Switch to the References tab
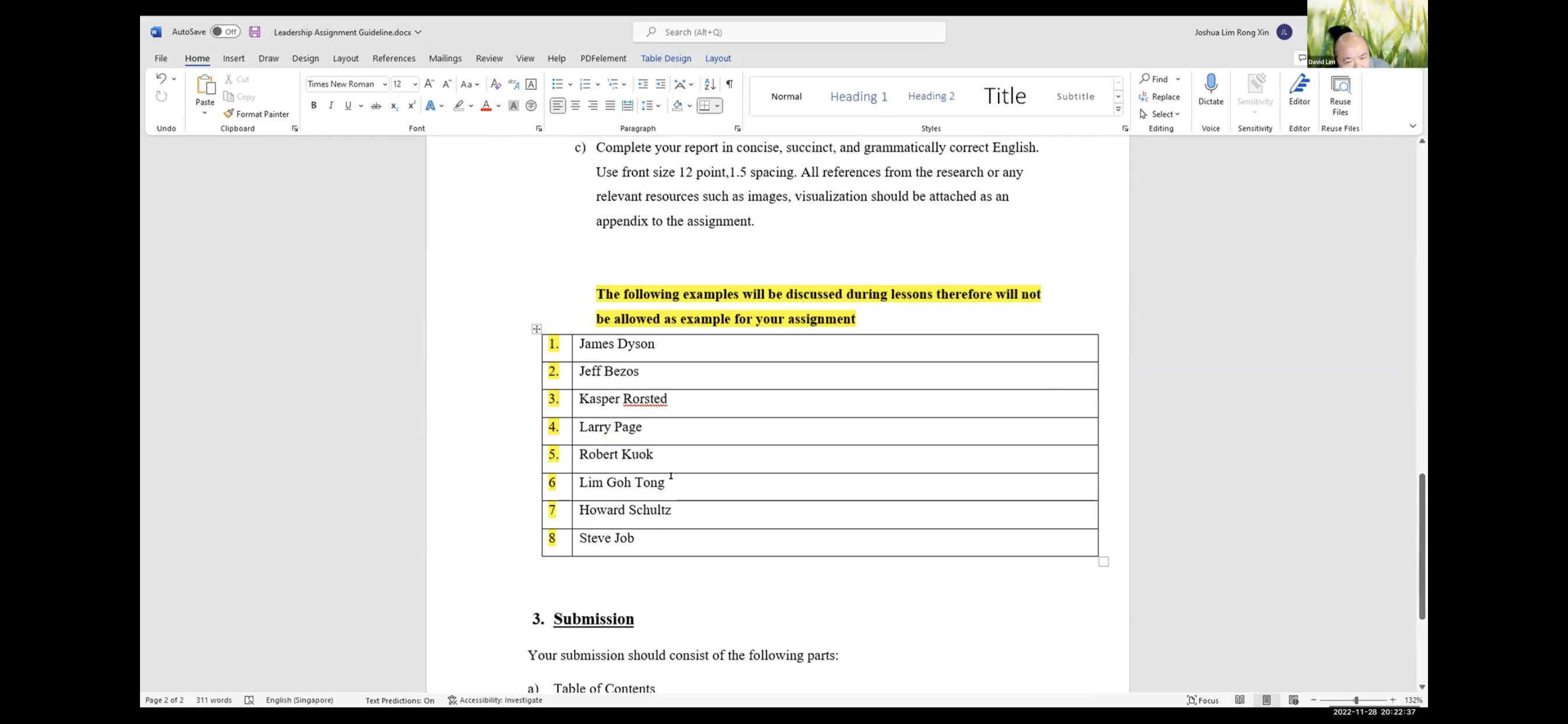The image size is (1568, 724). click(x=394, y=58)
